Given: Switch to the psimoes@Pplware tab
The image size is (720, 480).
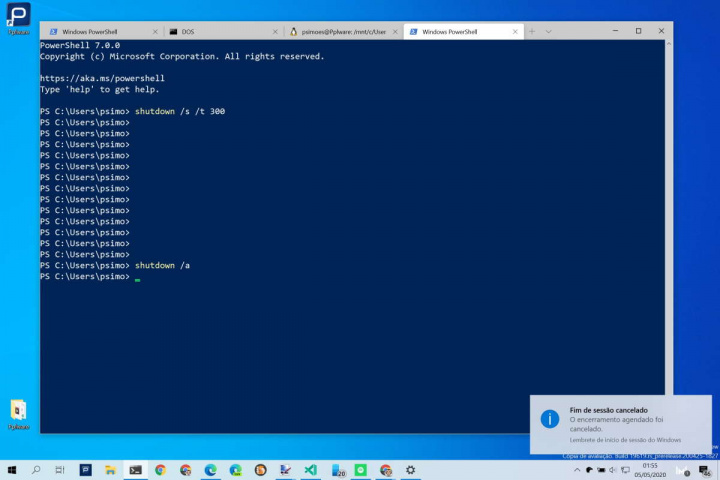Looking at the screenshot, I should [342, 31].
